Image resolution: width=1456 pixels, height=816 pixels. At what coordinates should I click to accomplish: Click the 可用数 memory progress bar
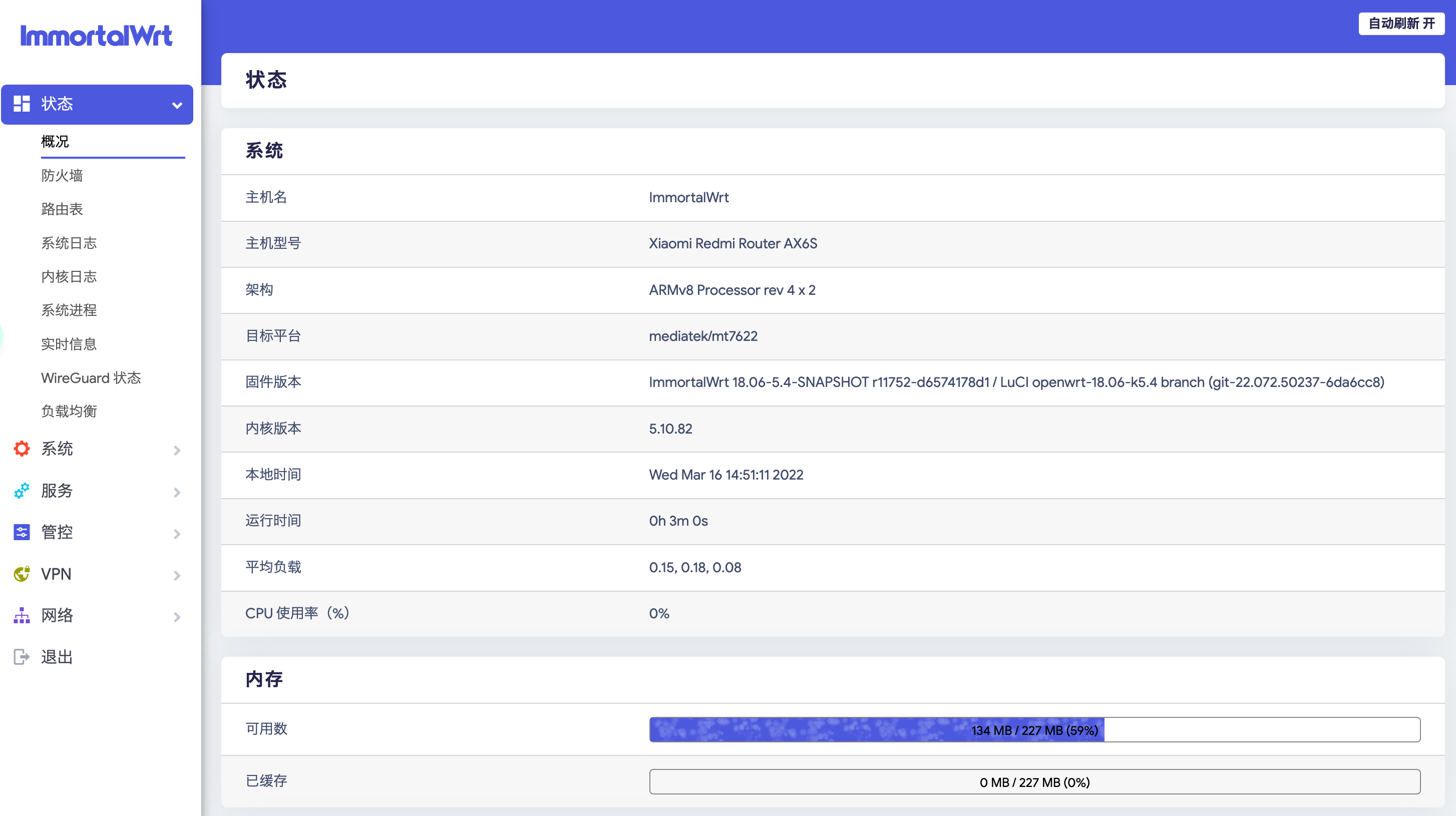click(x=1034, y=729)
